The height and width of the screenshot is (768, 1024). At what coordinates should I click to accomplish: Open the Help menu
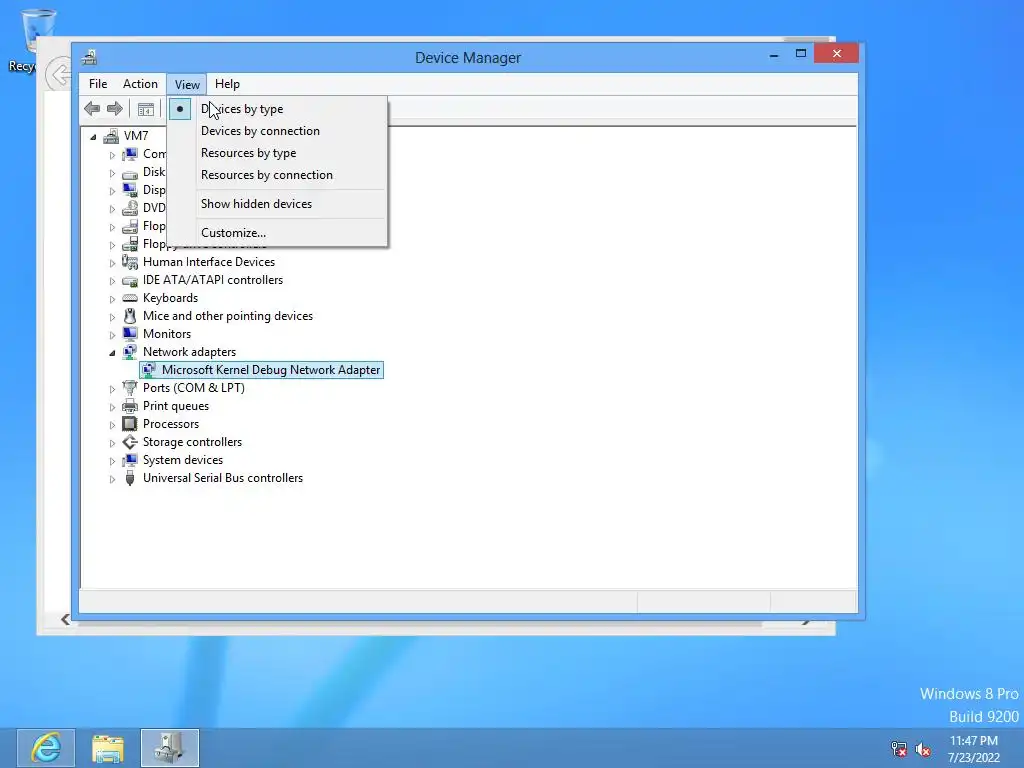click(227, 84)
